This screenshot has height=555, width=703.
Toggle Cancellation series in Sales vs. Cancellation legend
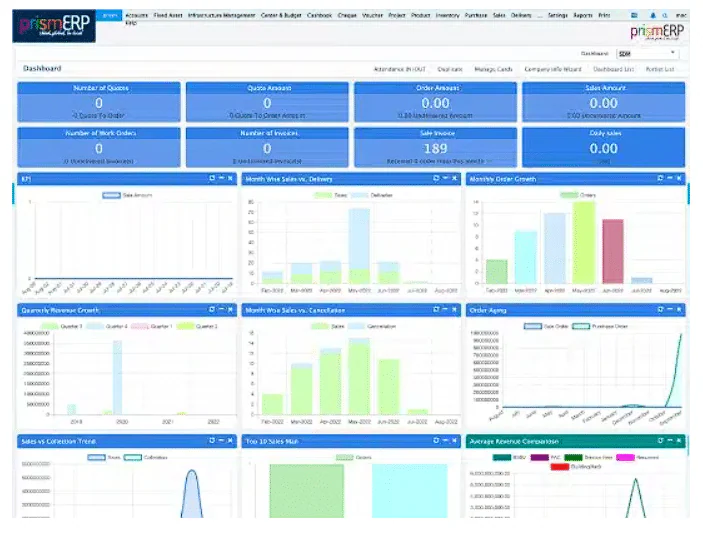click(372, 326)
